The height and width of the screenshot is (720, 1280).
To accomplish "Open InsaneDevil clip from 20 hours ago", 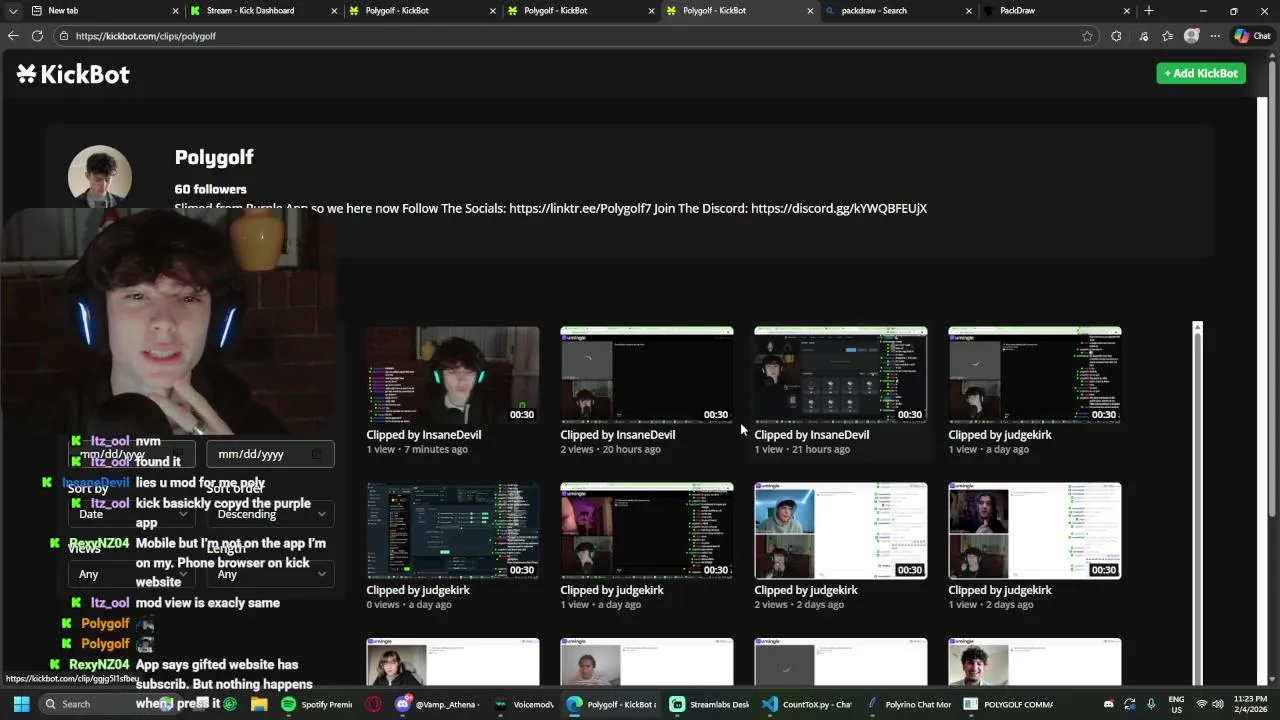I will pos(646,375).
